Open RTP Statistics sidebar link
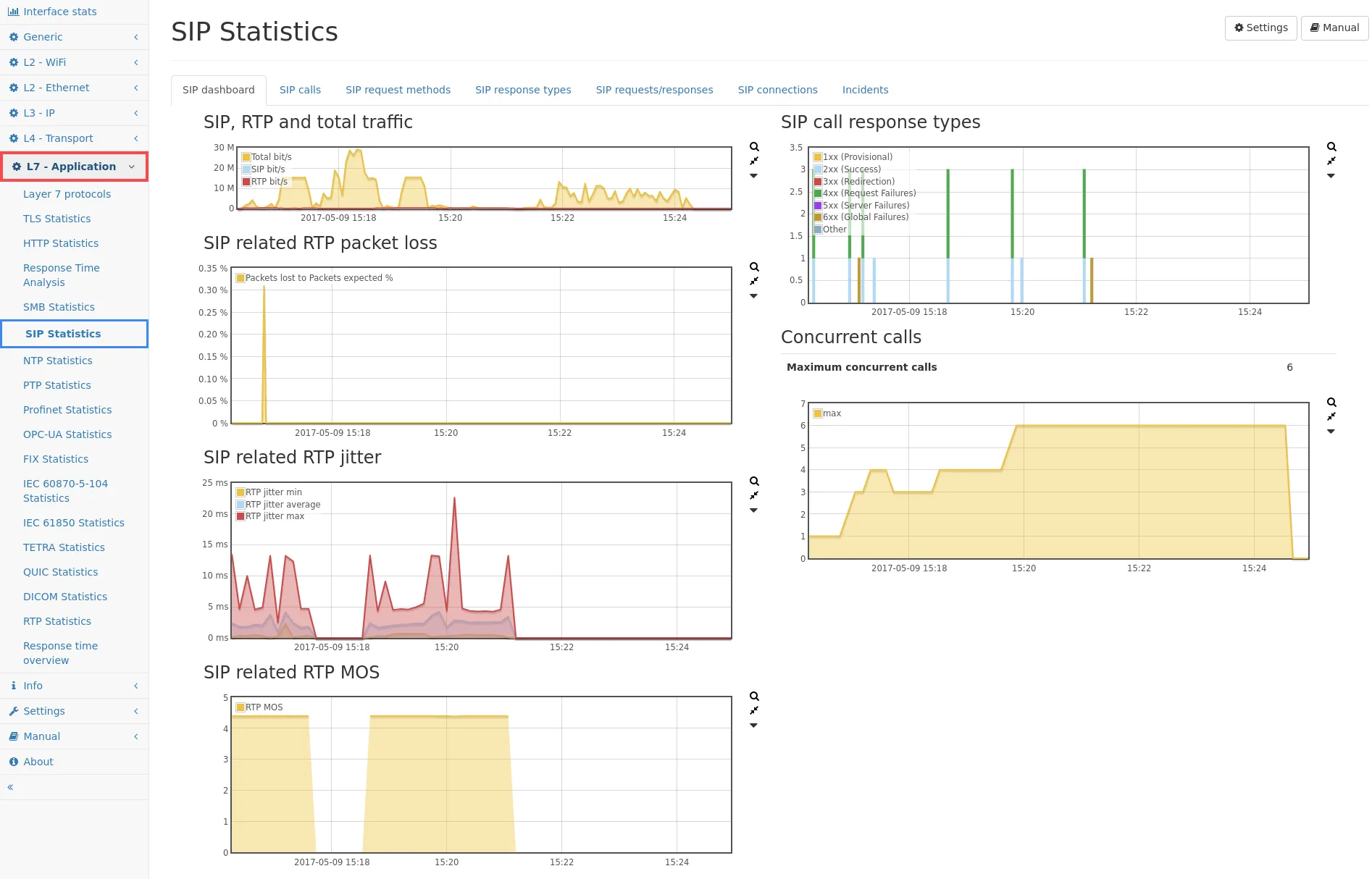Viewport: 1372px width, 879px height. click(x=57, y=621)
